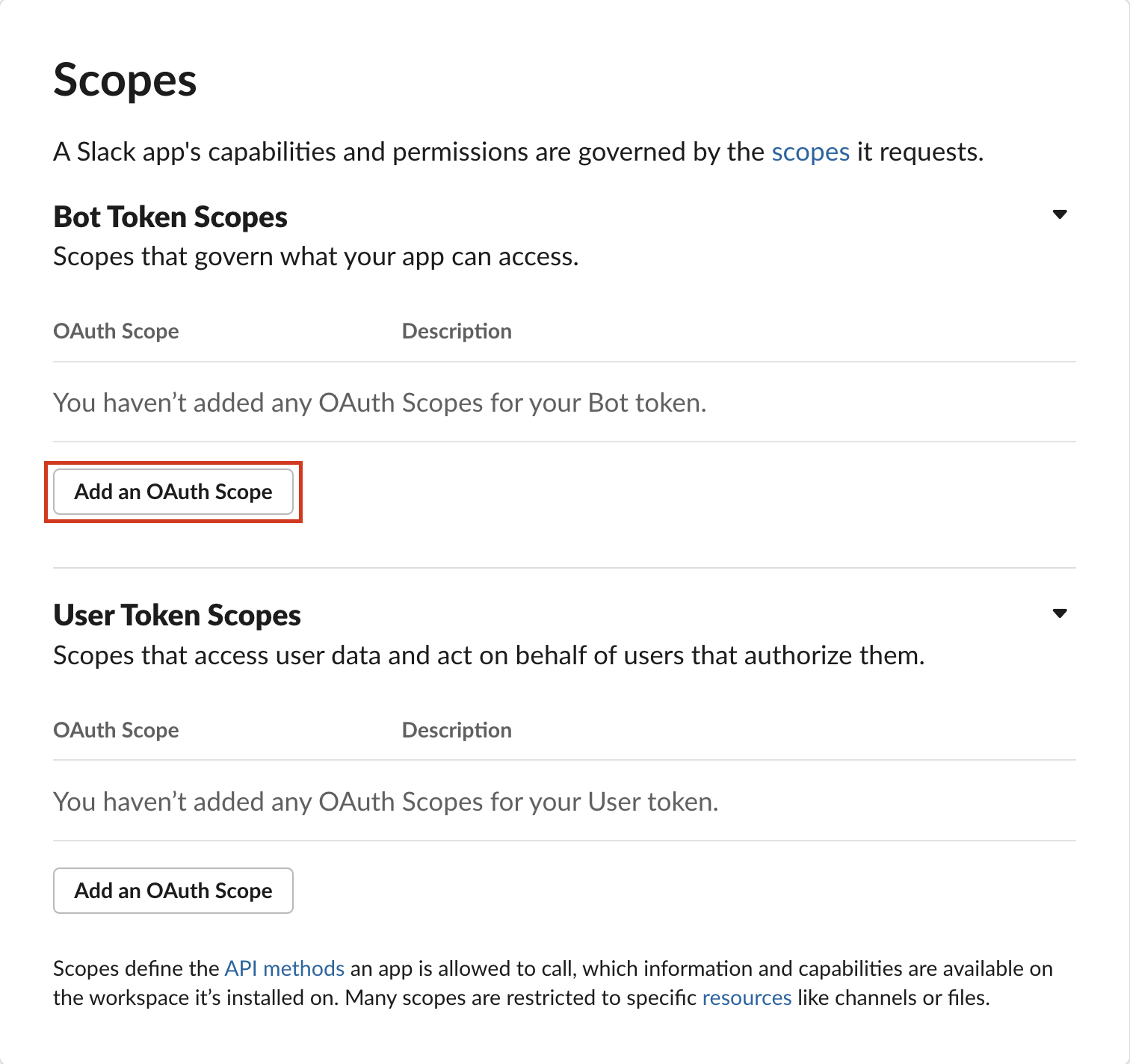Collapse the Bot Token Scopes section arrow
Image resolution: width=1130 pixels, height=1064 pixels.
1059,215
